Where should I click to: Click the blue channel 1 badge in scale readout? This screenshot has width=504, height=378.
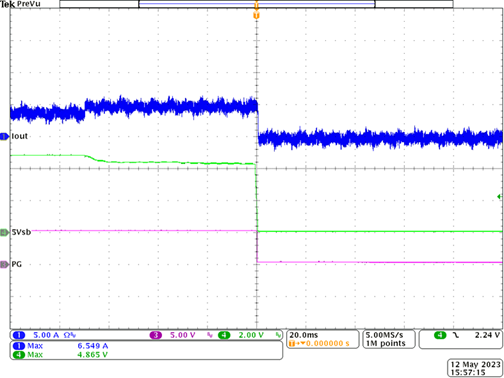coord(19,335)
